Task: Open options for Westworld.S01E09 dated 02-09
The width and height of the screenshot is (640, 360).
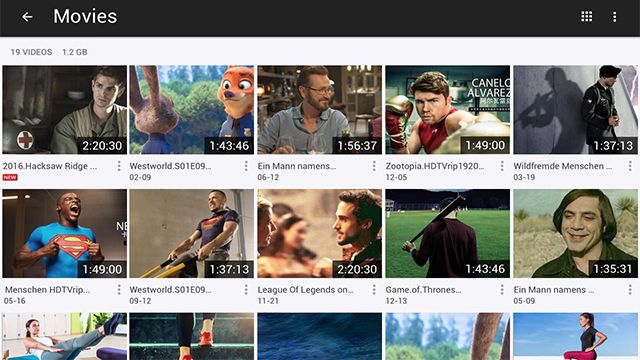Action: [246, 166]
